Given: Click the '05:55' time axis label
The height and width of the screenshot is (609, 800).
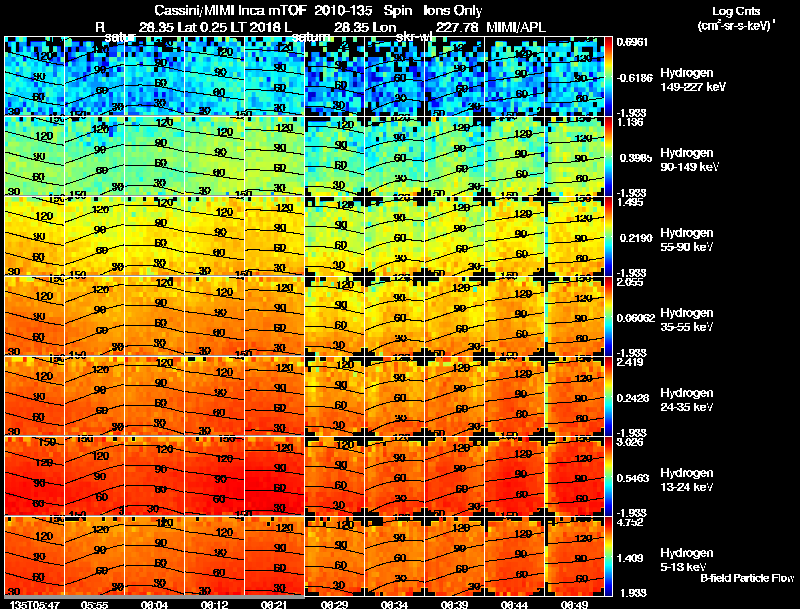Looking at the screenshot, I should [94, 604].
